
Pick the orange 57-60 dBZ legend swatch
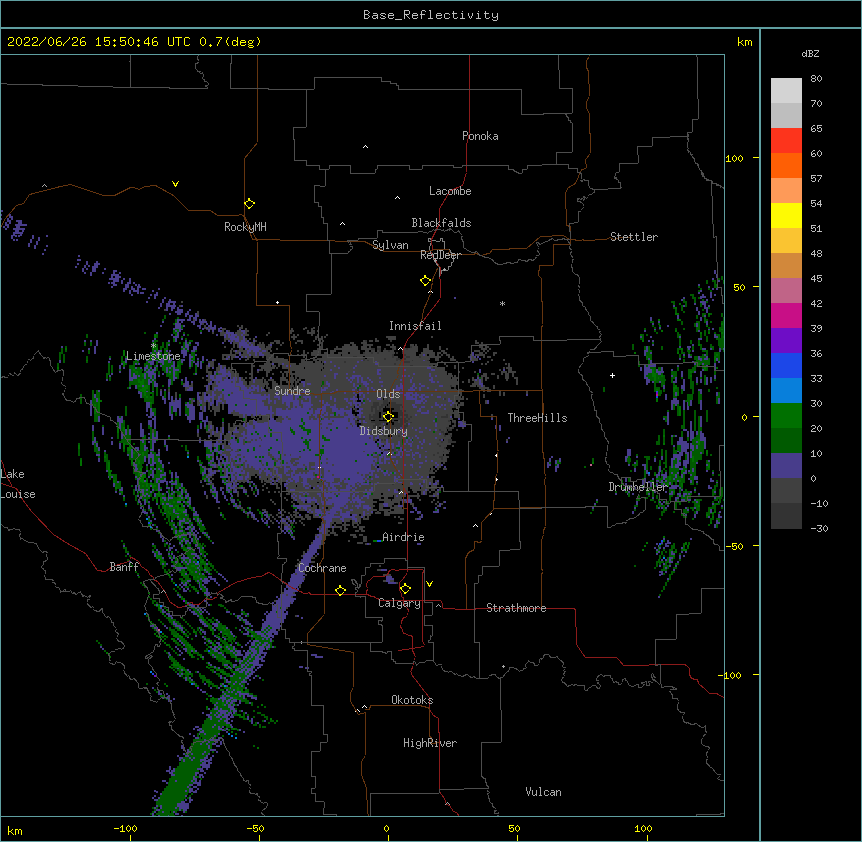tap(786, 165)
